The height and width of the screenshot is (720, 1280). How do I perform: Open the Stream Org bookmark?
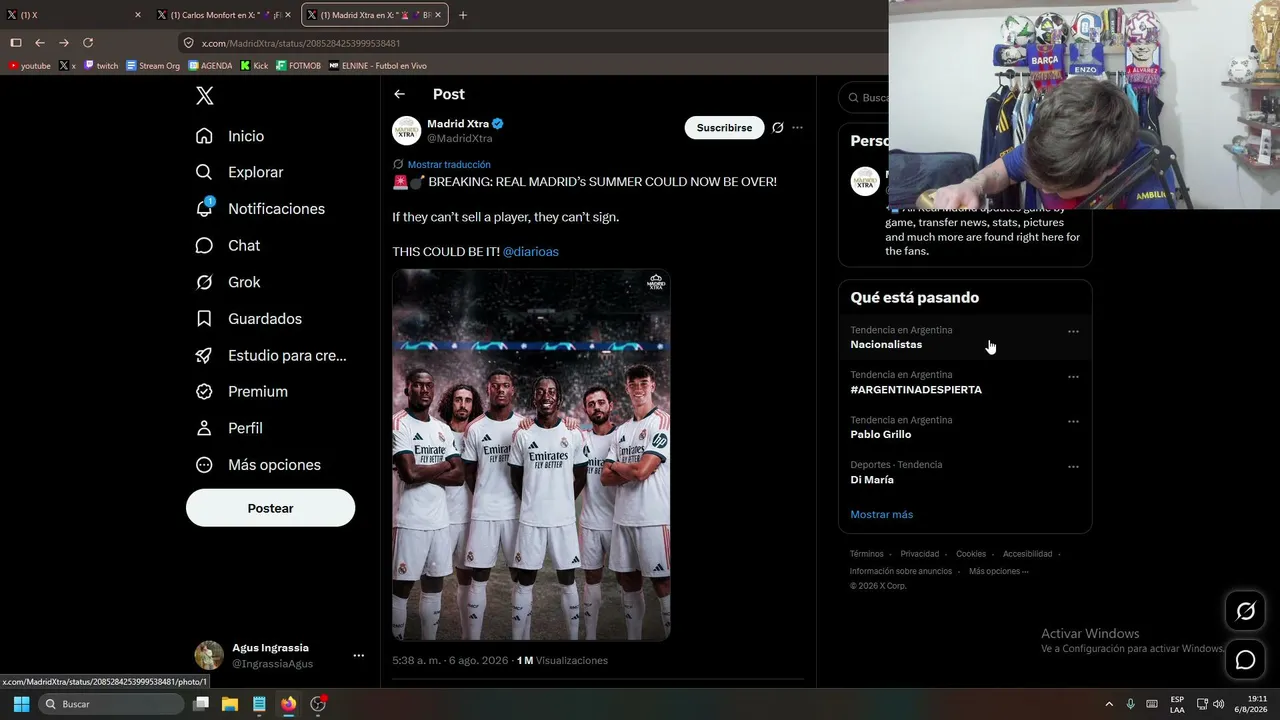(x=153, y=66)
